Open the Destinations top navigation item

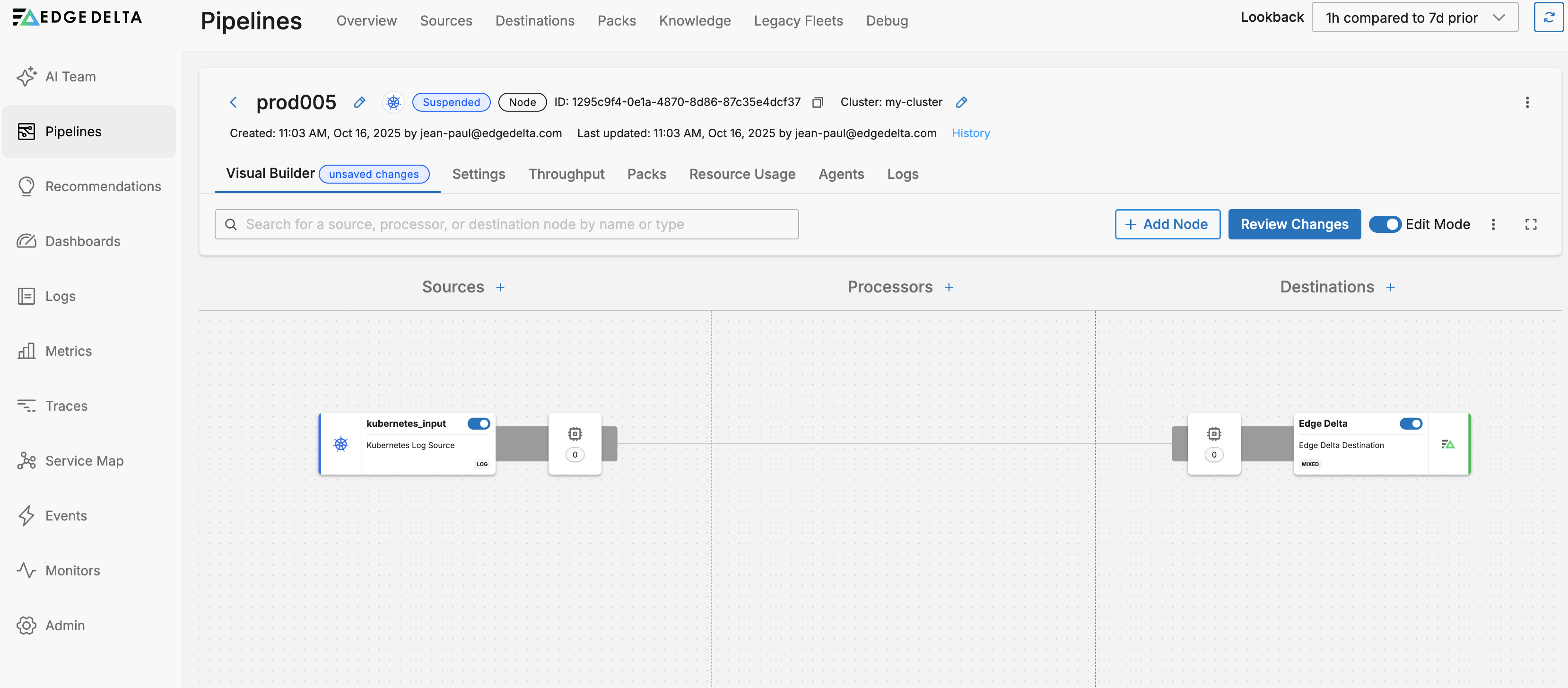click(534, 21)
